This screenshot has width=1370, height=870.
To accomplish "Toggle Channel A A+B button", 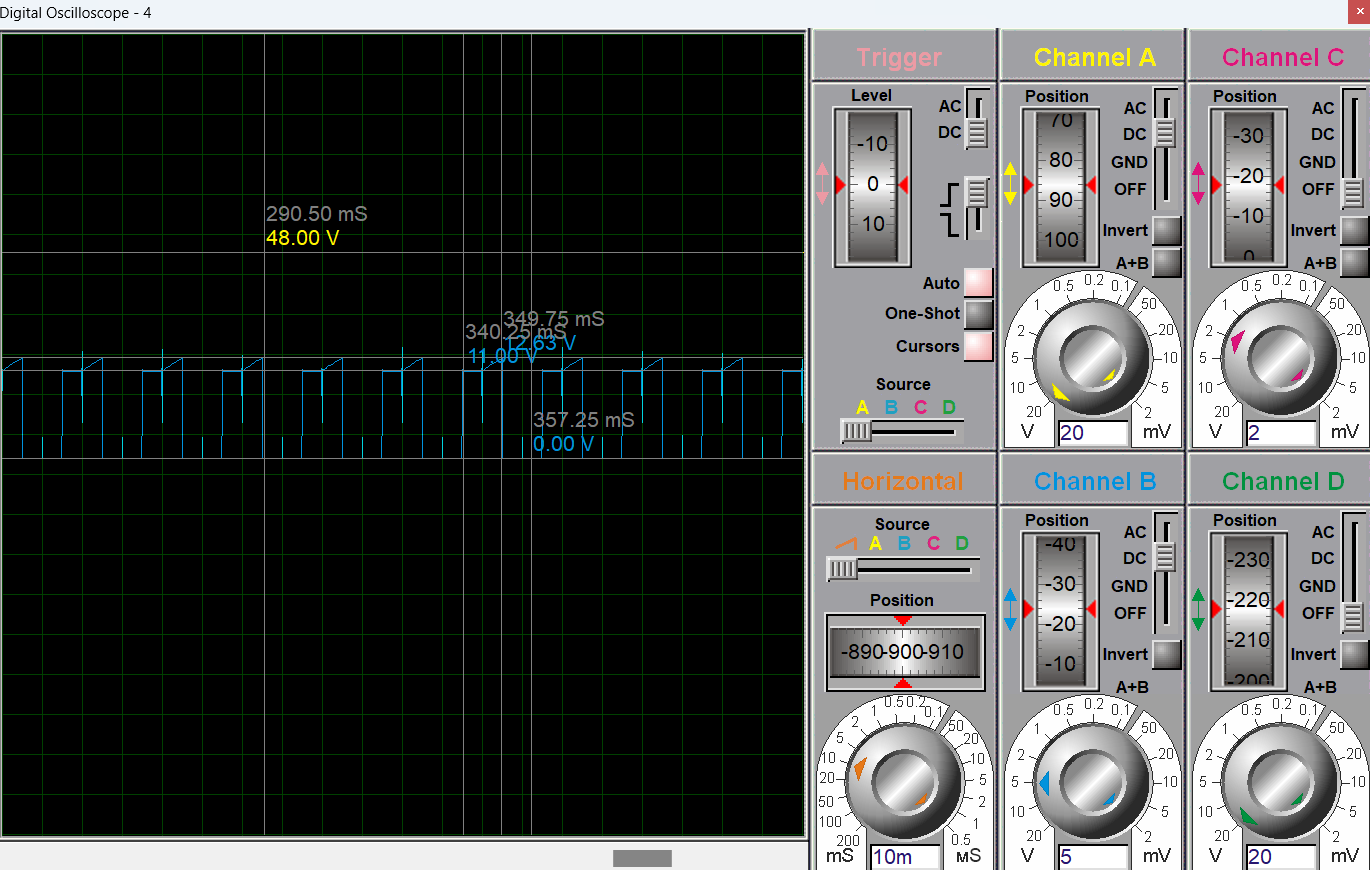I will pyautogui.click(x=1166, y=263).
